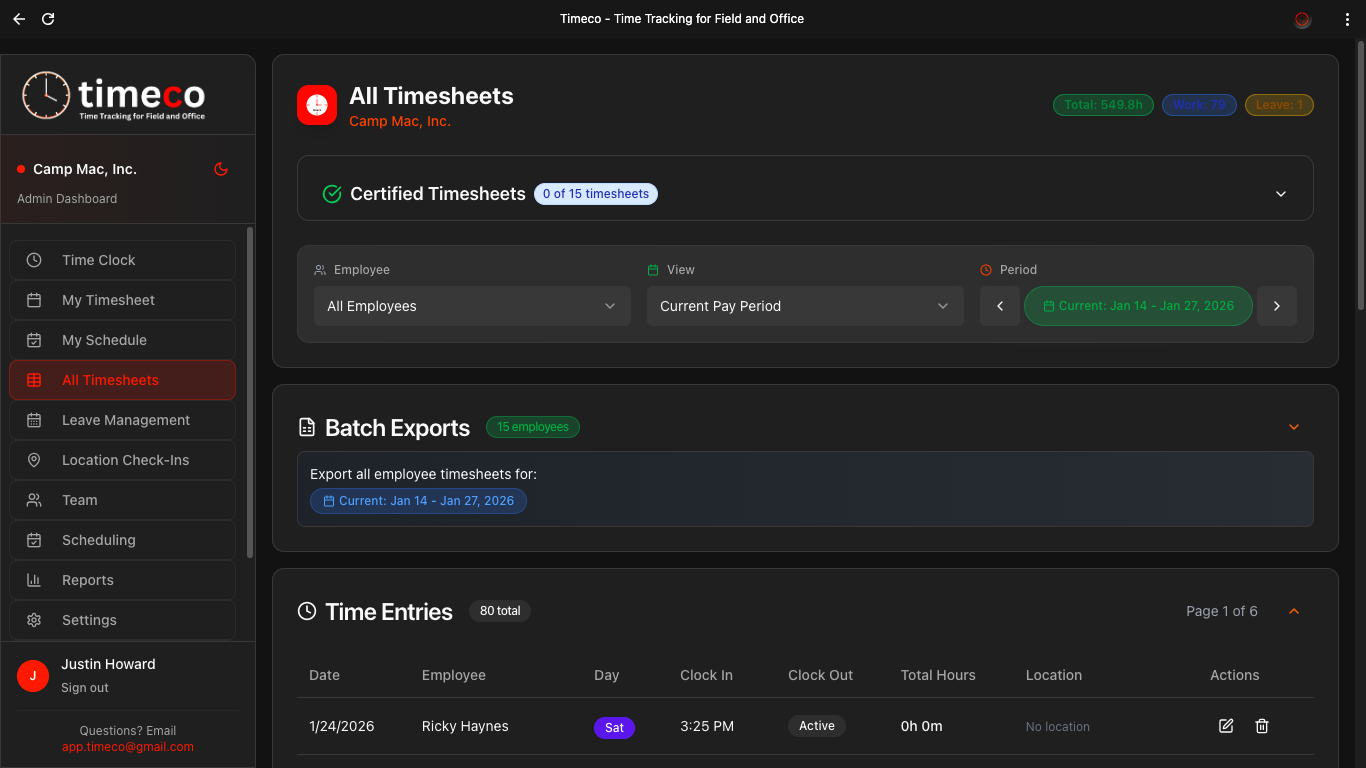Viewport: 1366px width, 768px height.
Task: Go to next pay period with right arrow
Action: 1277,306
